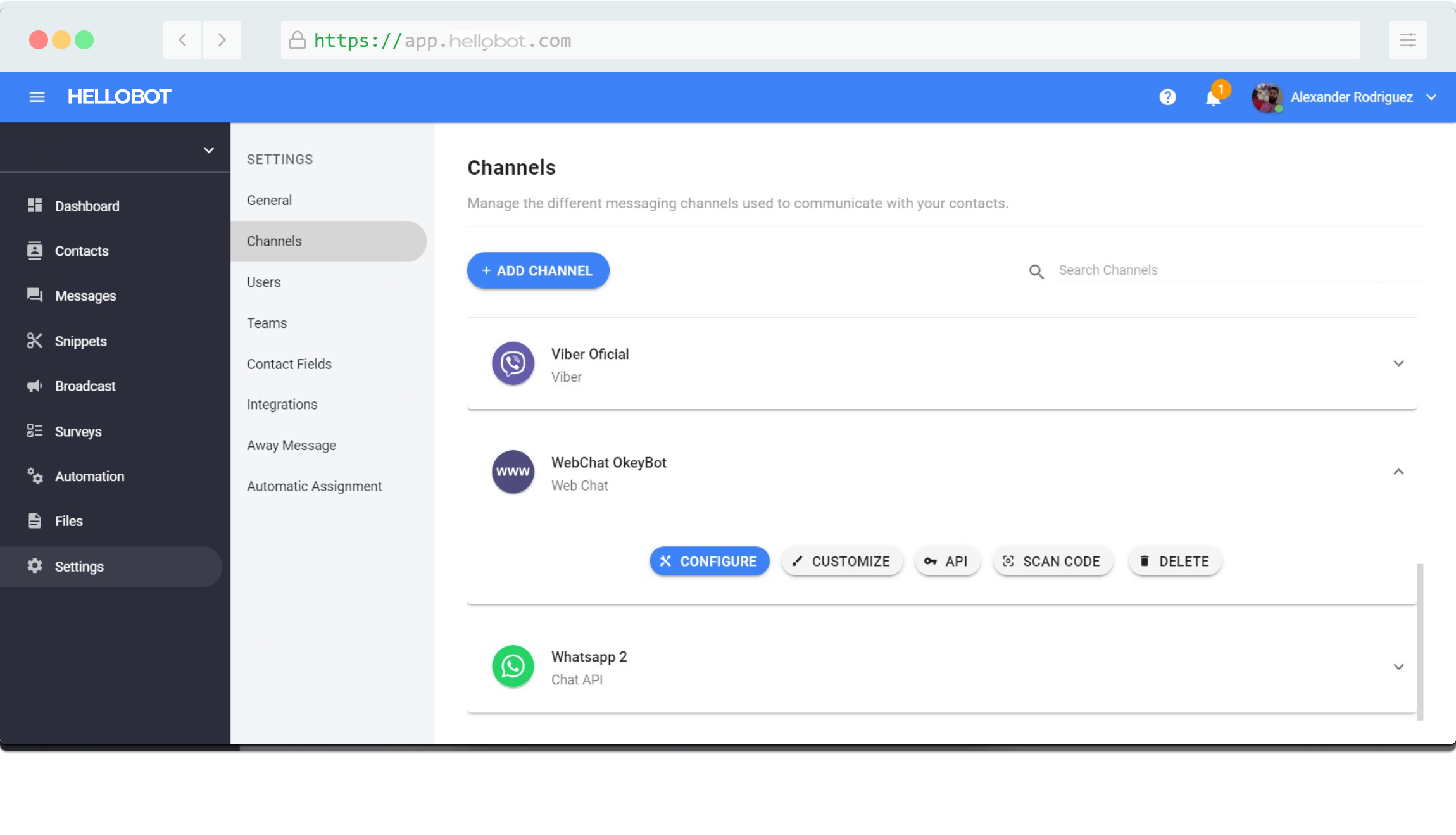Expand the Whatsapp 2 channel chevron
The width and height of the screenshot is (1456, 835).
point(1398,667)
